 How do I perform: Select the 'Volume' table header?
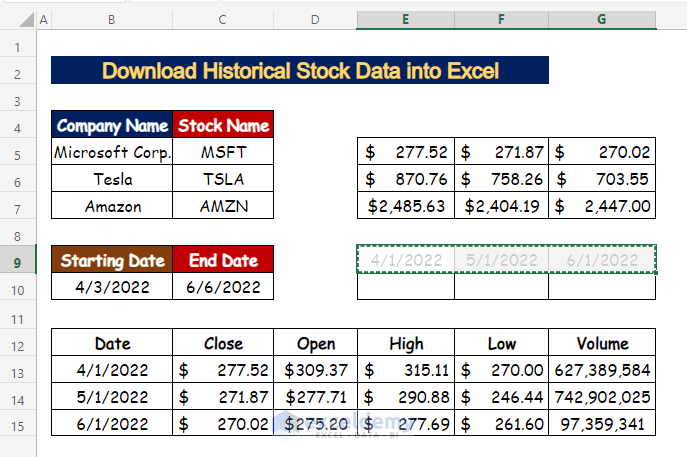[602, 343]
